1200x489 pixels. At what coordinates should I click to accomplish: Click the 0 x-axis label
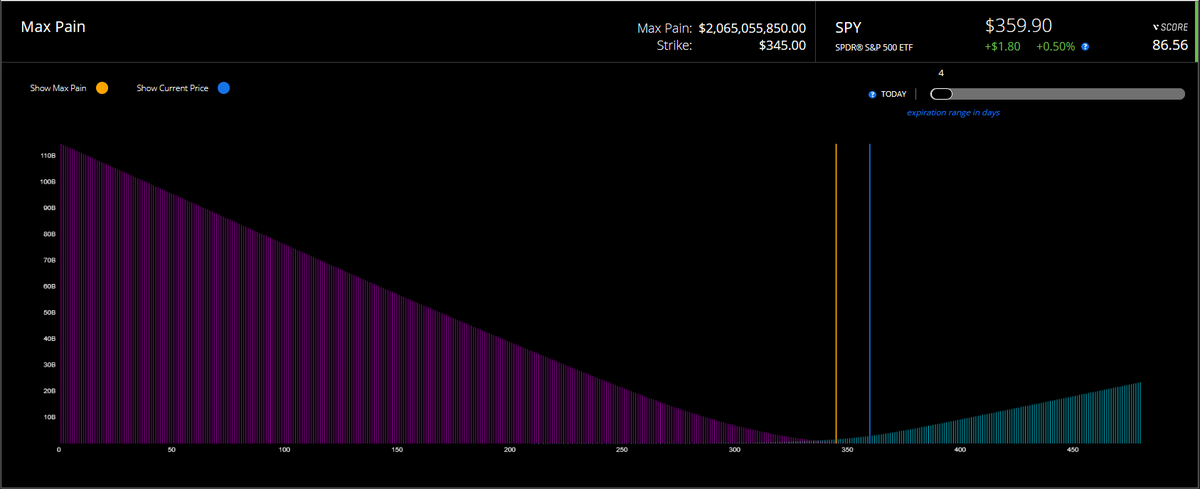tap(60, 450)
